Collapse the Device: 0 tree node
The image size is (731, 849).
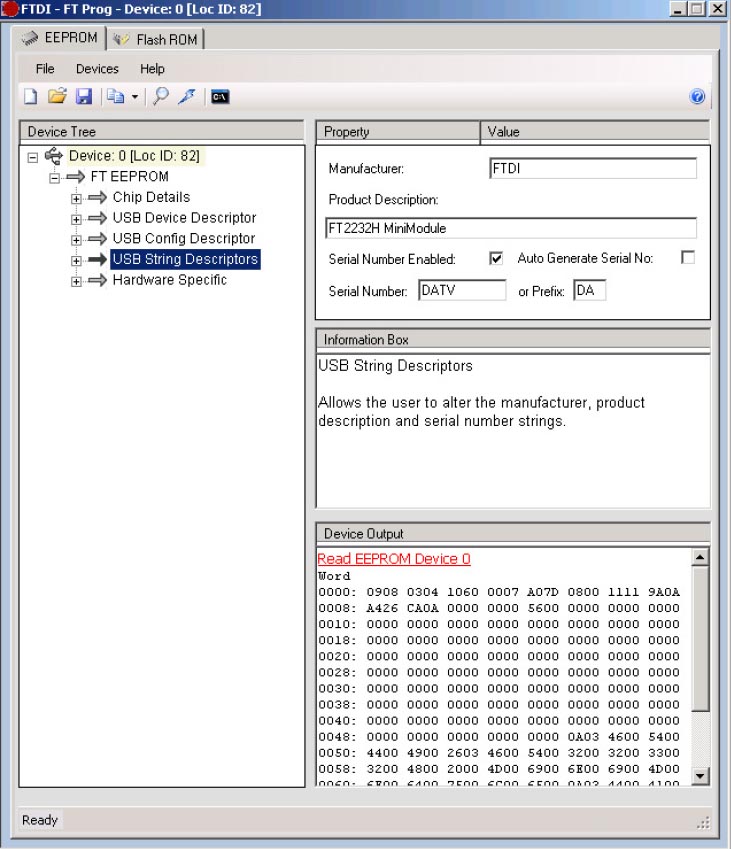[x=33, y=158]
